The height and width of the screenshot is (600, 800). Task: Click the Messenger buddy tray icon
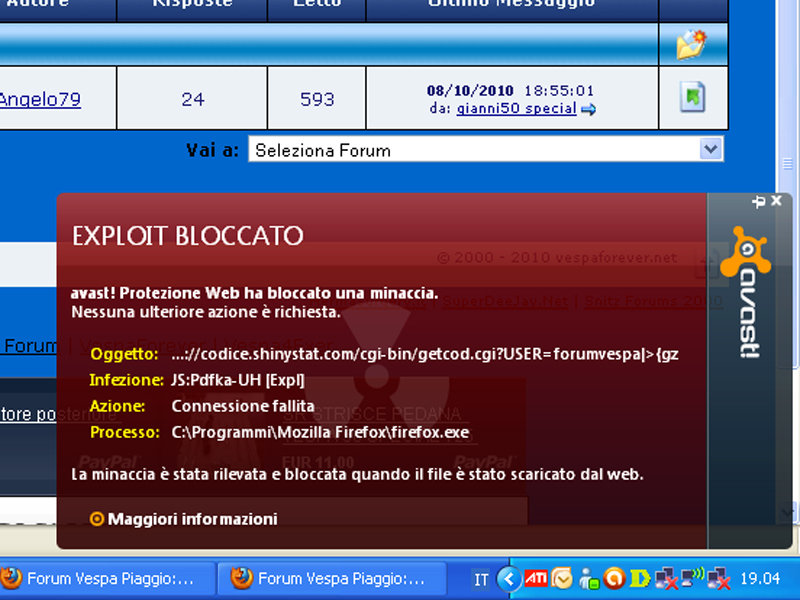[588, 579]
